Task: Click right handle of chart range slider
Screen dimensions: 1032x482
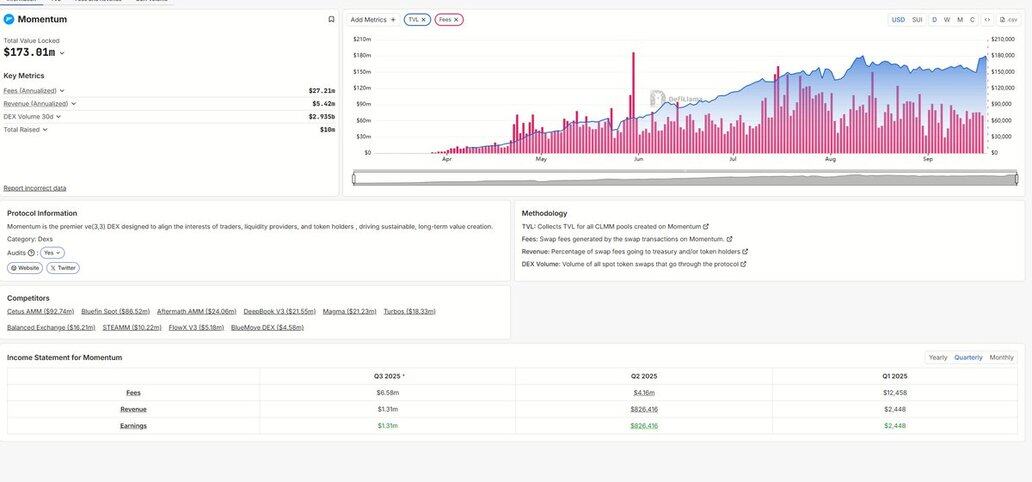Action: [1017, 178]
